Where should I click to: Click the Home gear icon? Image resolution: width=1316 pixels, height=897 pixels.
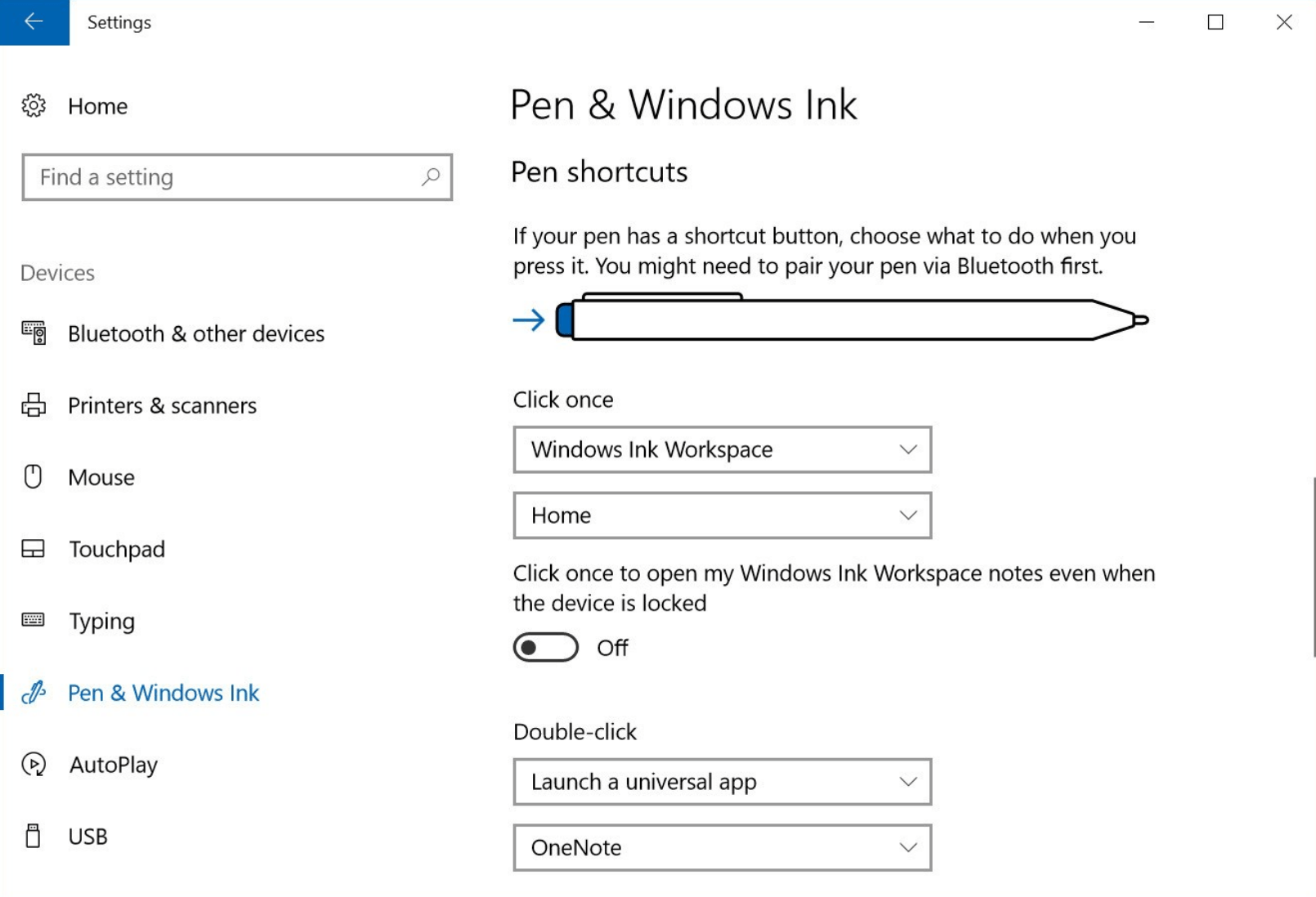point(34,105)
